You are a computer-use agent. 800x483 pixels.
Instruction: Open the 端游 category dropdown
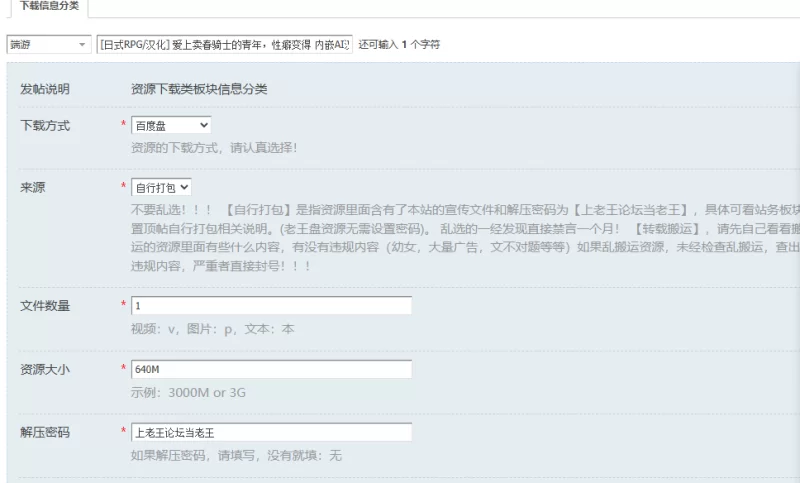point(49,44)
